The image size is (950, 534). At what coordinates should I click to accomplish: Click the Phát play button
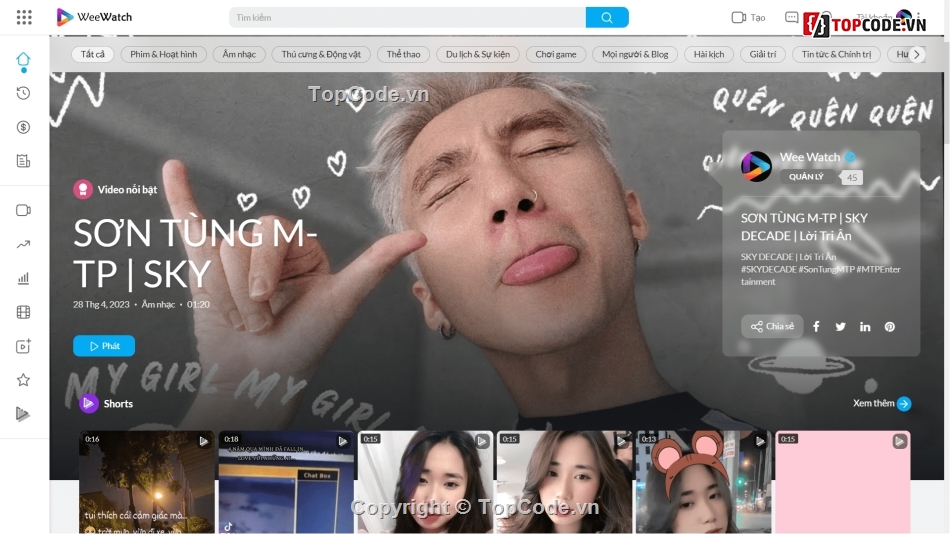click(x=104, y=346)
